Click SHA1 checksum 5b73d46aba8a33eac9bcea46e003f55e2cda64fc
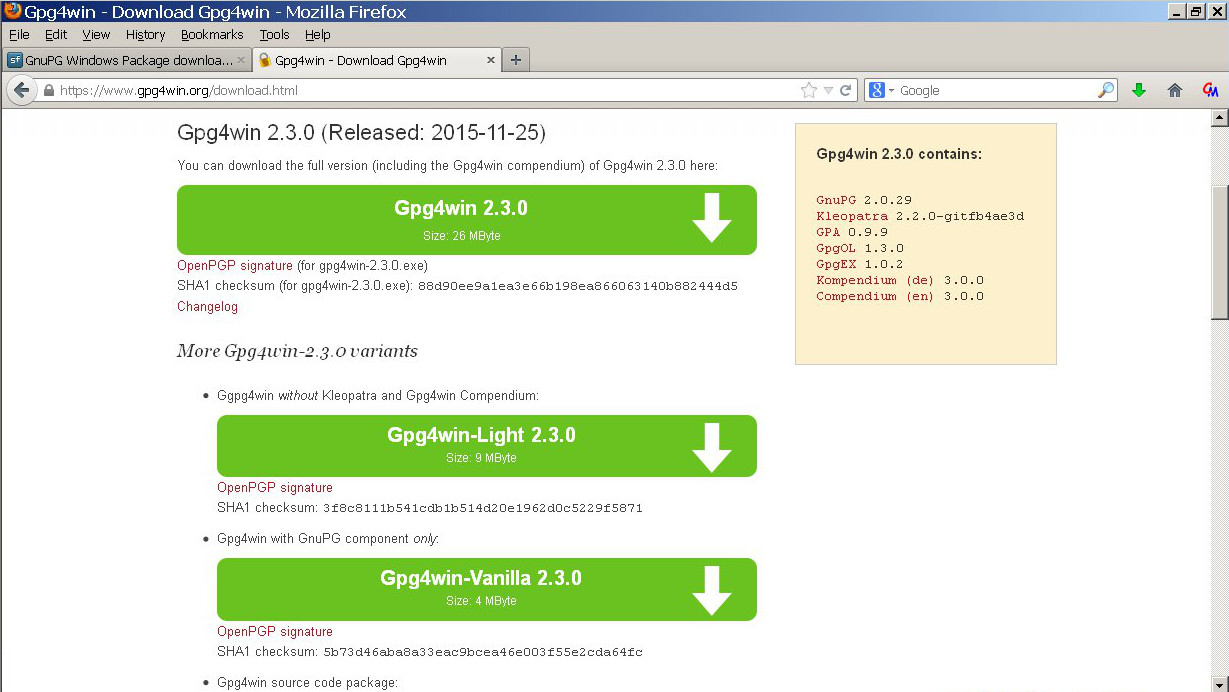 [x=482, y=652]
